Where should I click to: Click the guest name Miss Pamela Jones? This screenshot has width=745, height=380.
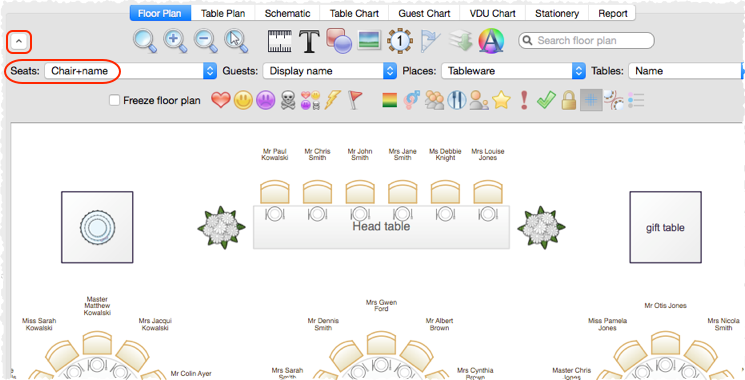click(607, 324)
